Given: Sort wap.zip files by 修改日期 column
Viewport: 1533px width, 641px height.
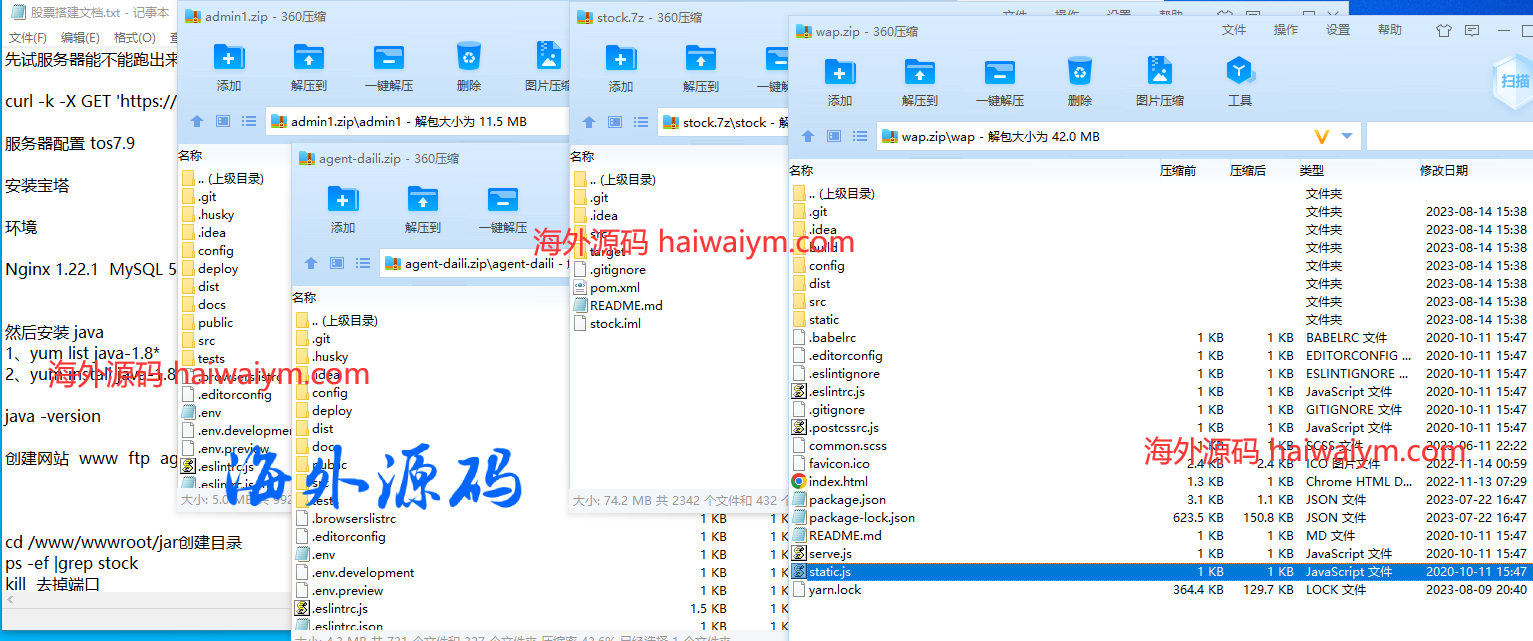Looking at the screenshot, I should tap(1443, 171).
